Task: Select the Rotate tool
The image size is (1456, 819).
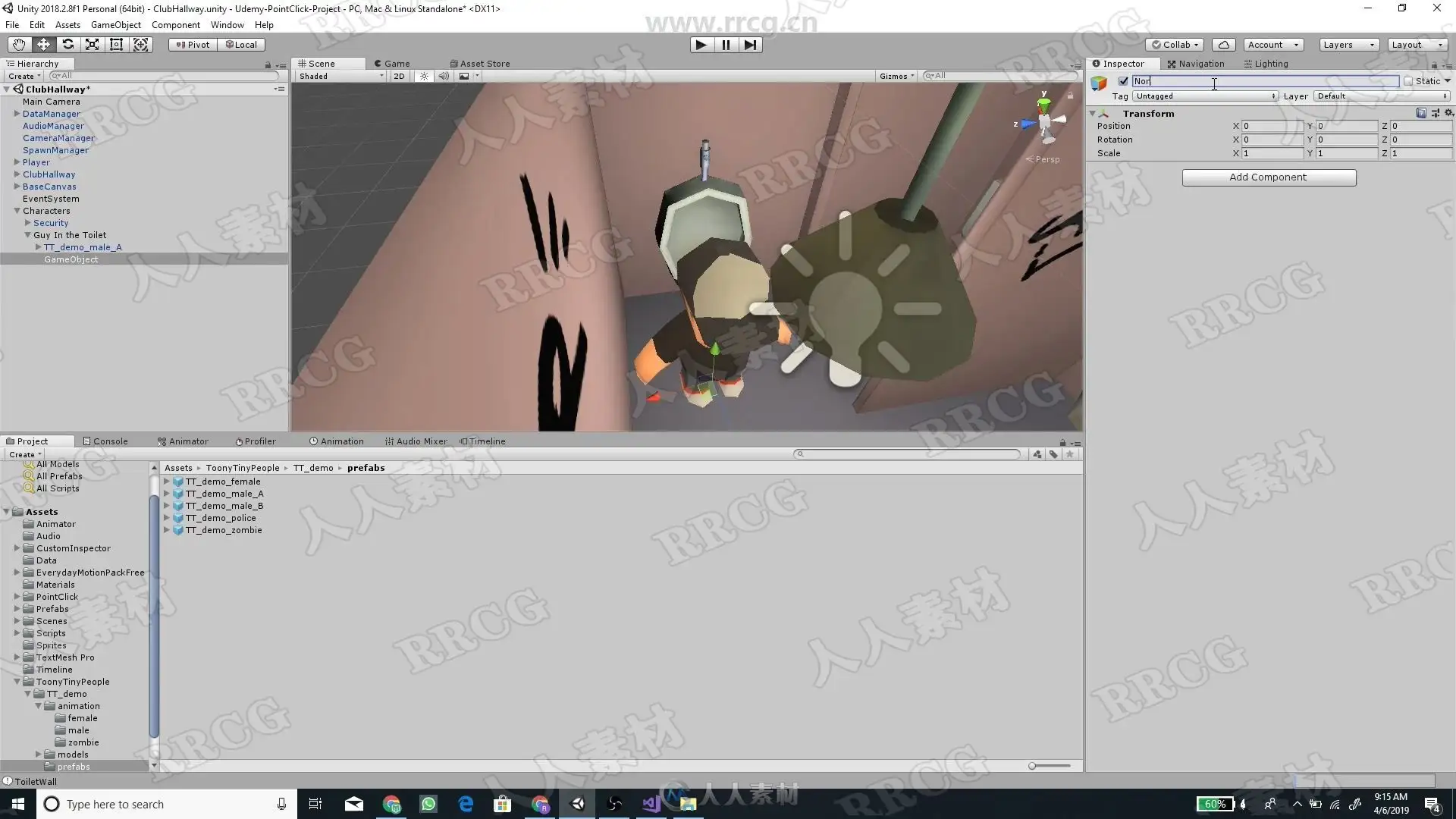Action: click(67, 45)
